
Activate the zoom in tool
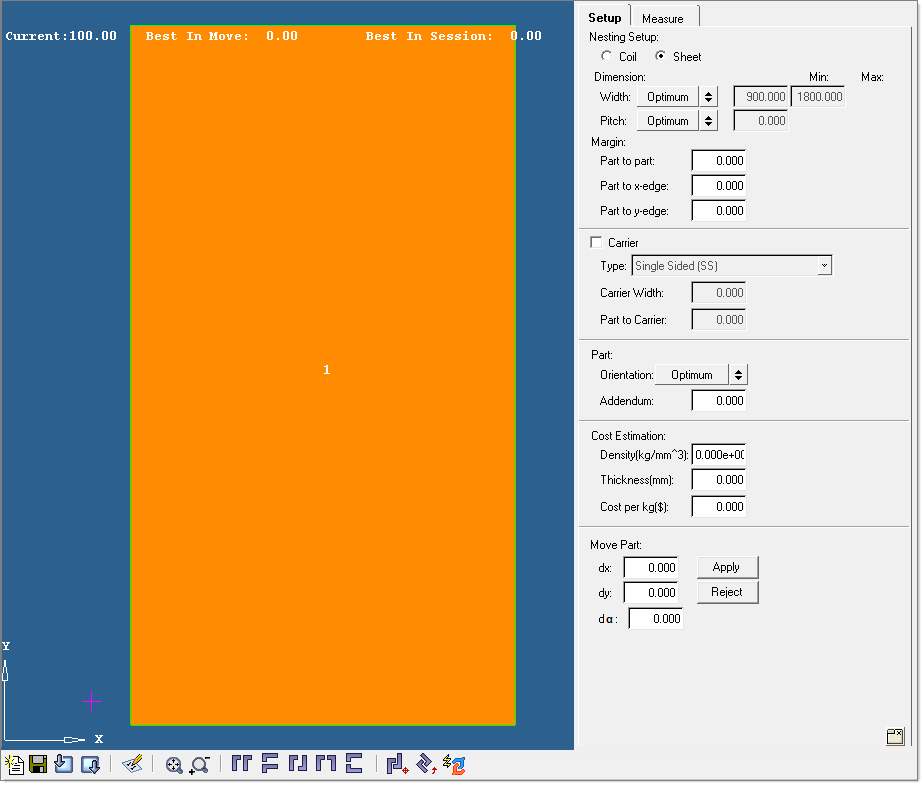click(172, 764)
